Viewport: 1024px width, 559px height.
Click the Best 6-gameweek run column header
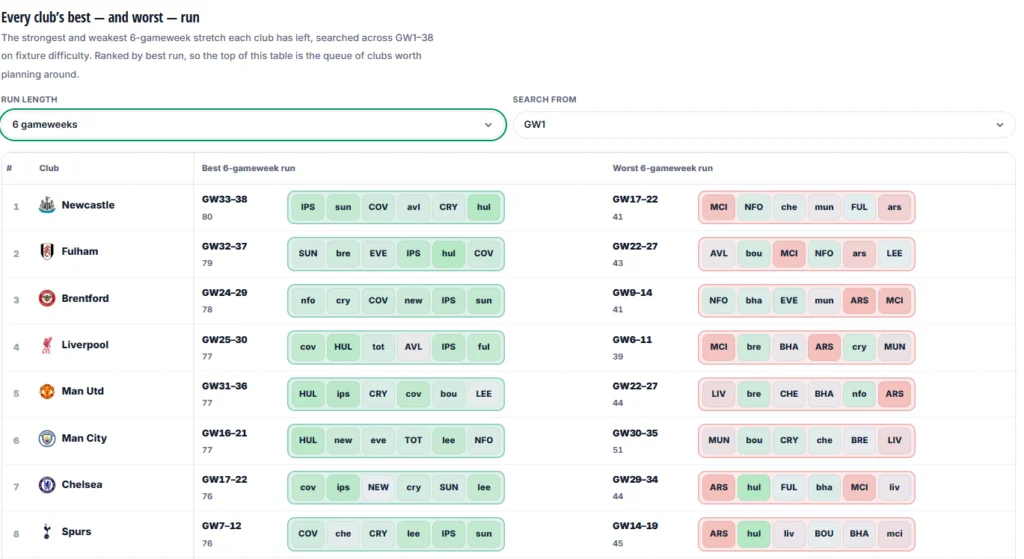[248, 168]
